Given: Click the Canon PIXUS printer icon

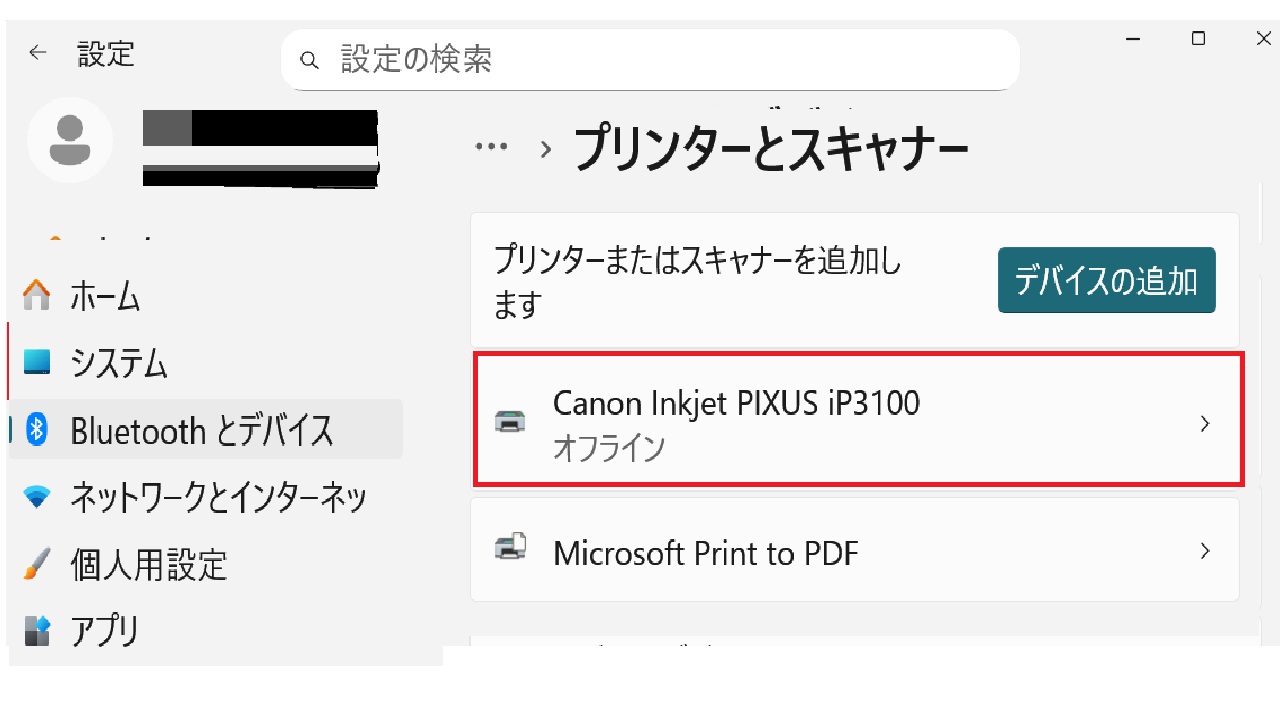Looking at the screenshot, I should (x=511, y=421).
